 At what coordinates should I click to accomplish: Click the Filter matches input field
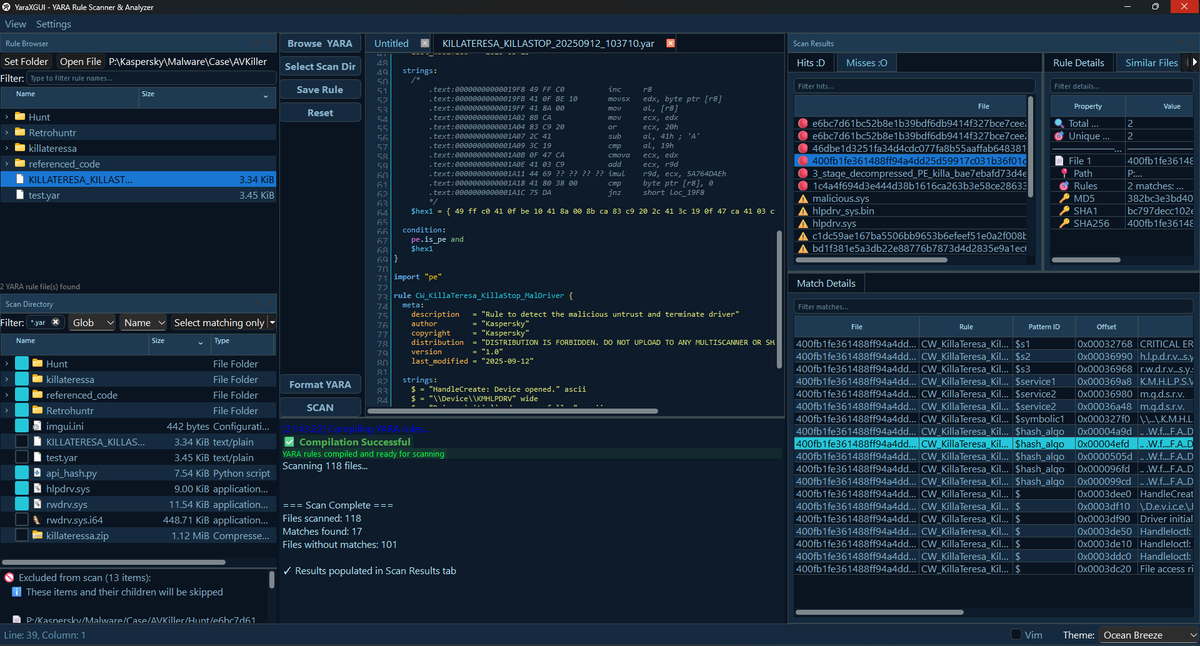[x=995, y=306]
